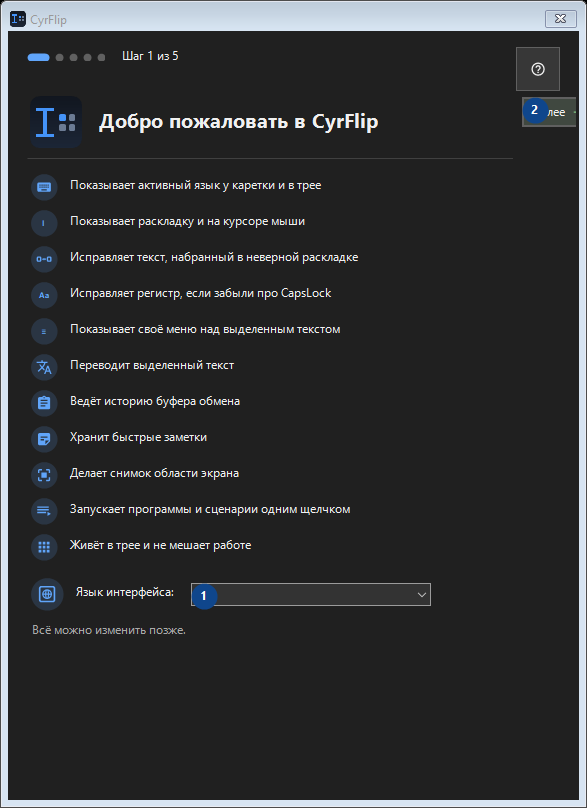
Task: Click the menu-over-selection icon
Action: (44, 331)
